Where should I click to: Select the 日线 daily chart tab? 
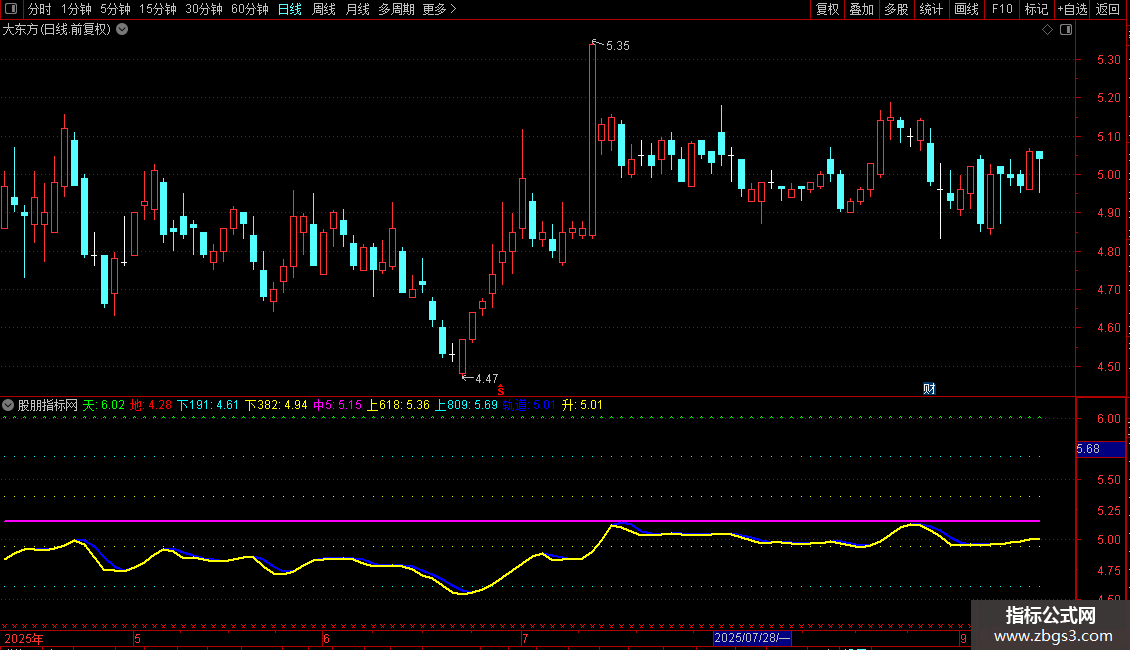290,9
